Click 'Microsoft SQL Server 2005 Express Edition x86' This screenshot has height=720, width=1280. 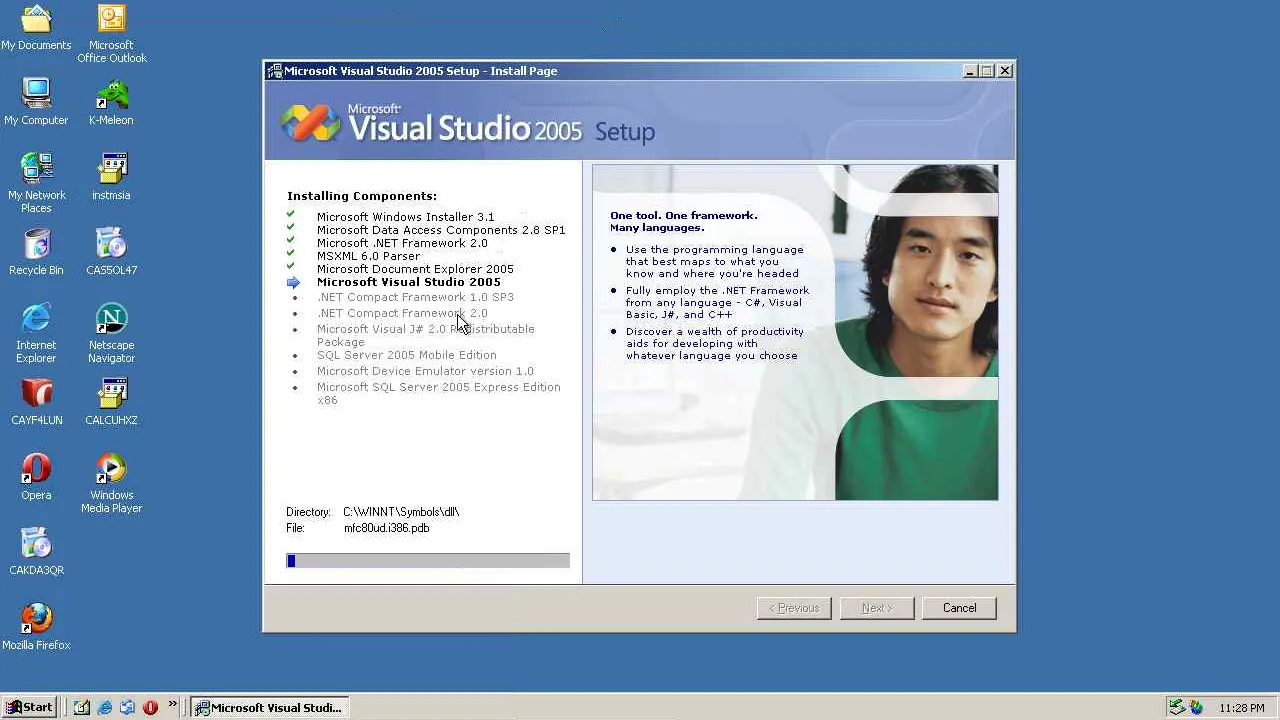pos(439,393)
